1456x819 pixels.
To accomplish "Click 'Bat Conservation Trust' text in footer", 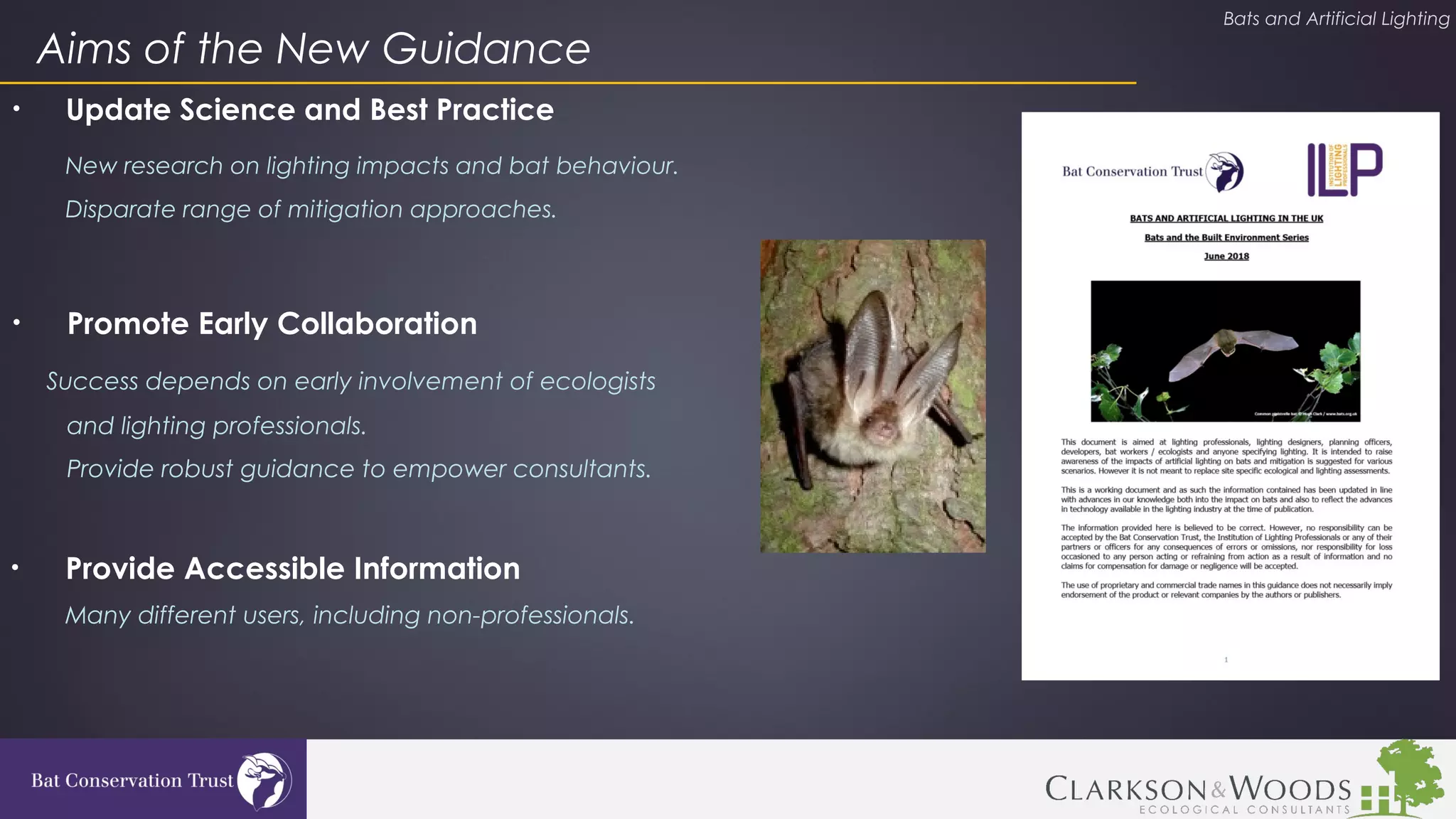I will pyautogui.click(x=132, y=781).
